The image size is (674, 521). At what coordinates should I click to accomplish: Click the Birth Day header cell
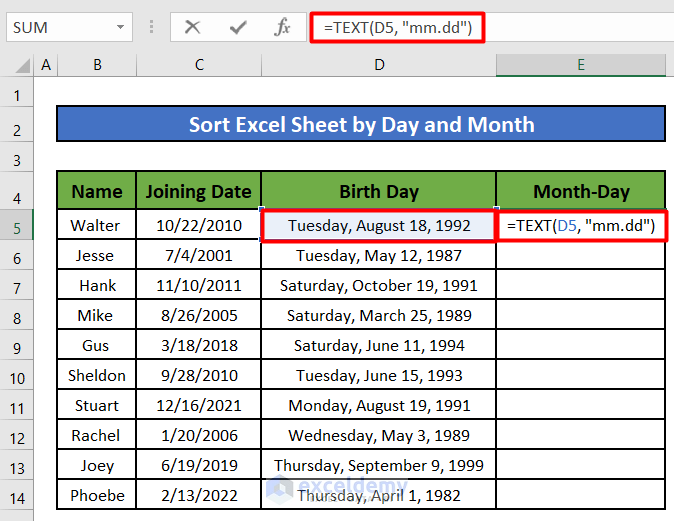(x=379, y=191)
